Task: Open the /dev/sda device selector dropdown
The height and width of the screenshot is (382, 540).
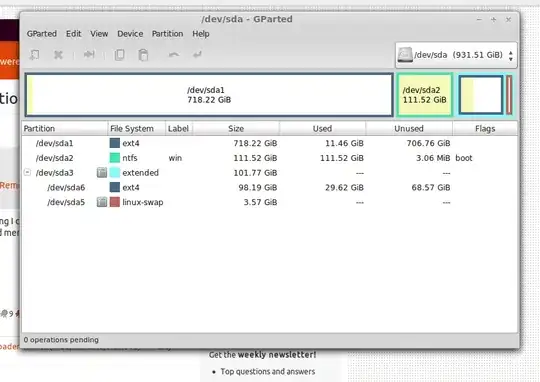Action: (x=456, y=55)
